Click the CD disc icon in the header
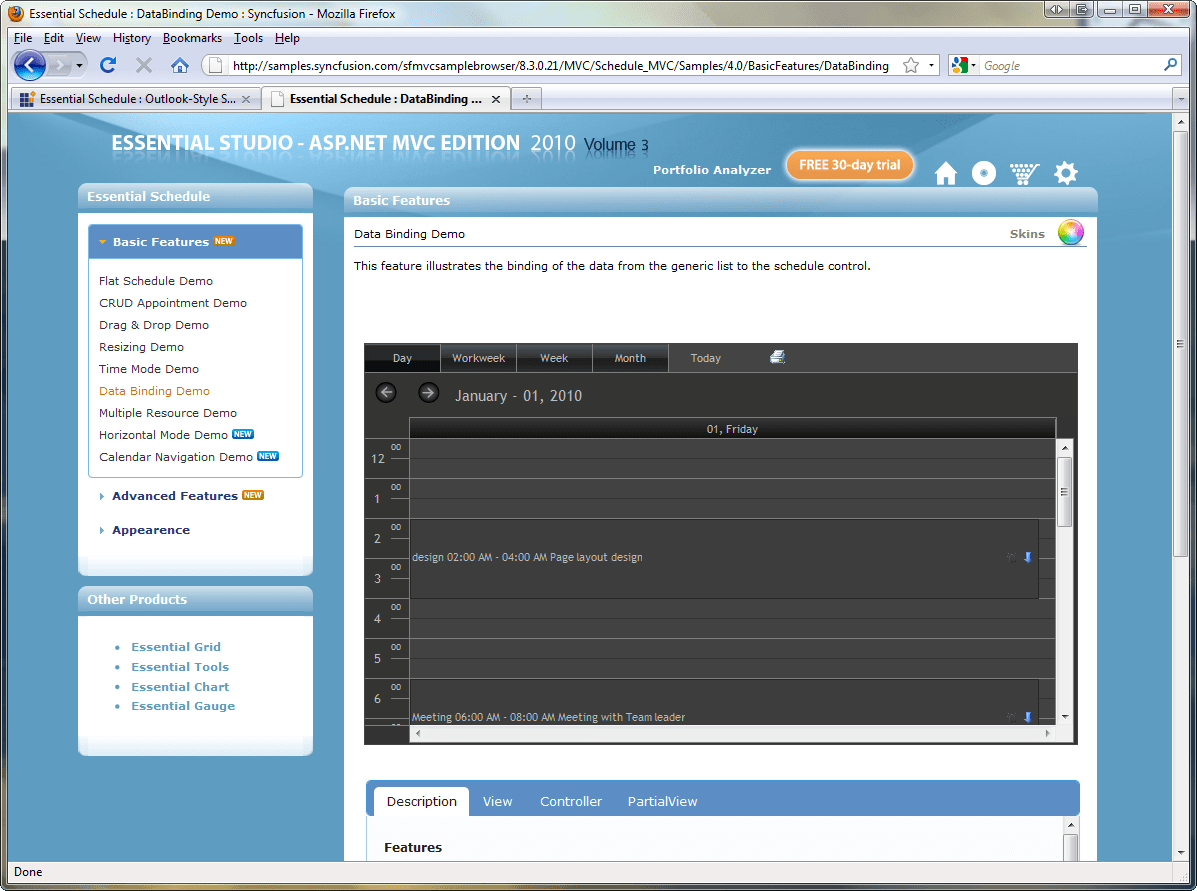Viewport: 1197px width, 891px height. [984, 172]
